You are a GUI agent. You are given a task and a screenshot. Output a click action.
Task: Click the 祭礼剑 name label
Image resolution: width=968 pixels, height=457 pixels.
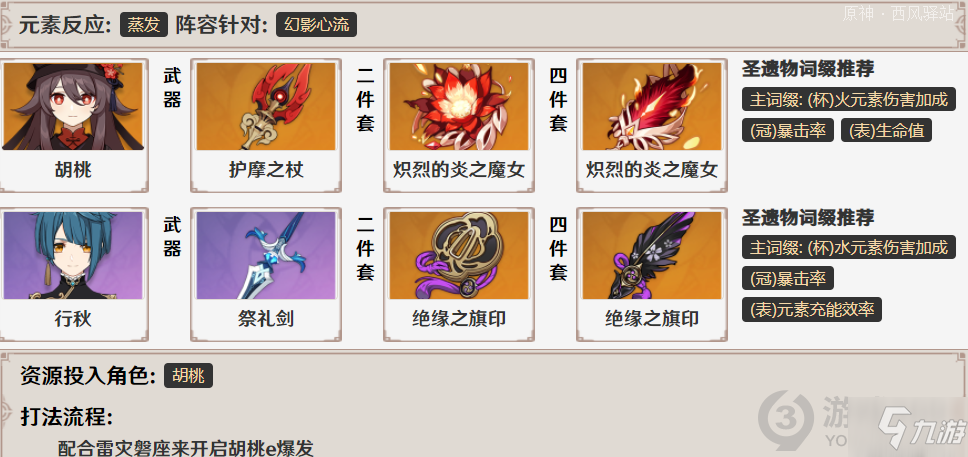click(266, 319)
